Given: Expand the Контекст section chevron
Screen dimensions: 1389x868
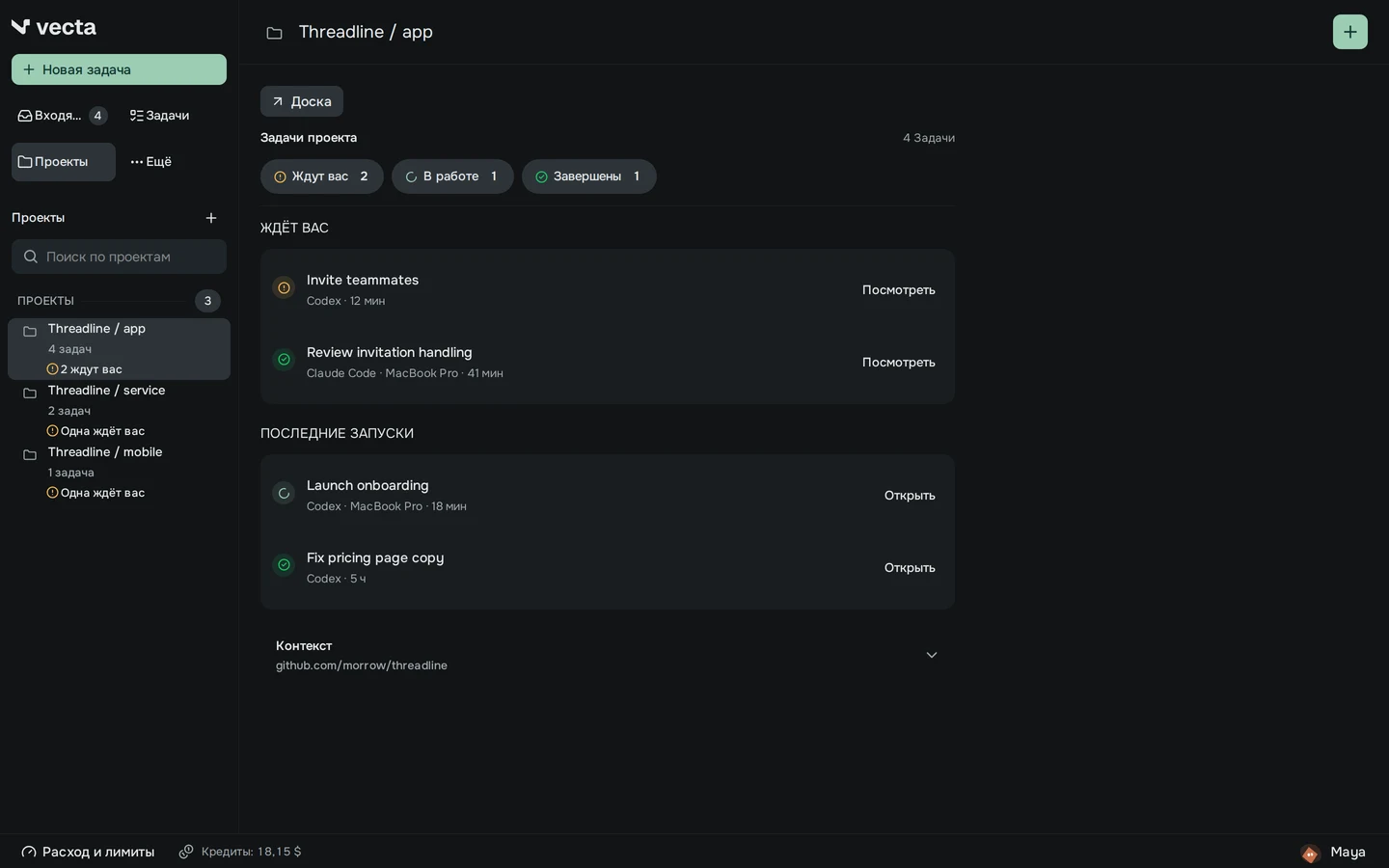Looking at the screenshot, I should 932,655.
